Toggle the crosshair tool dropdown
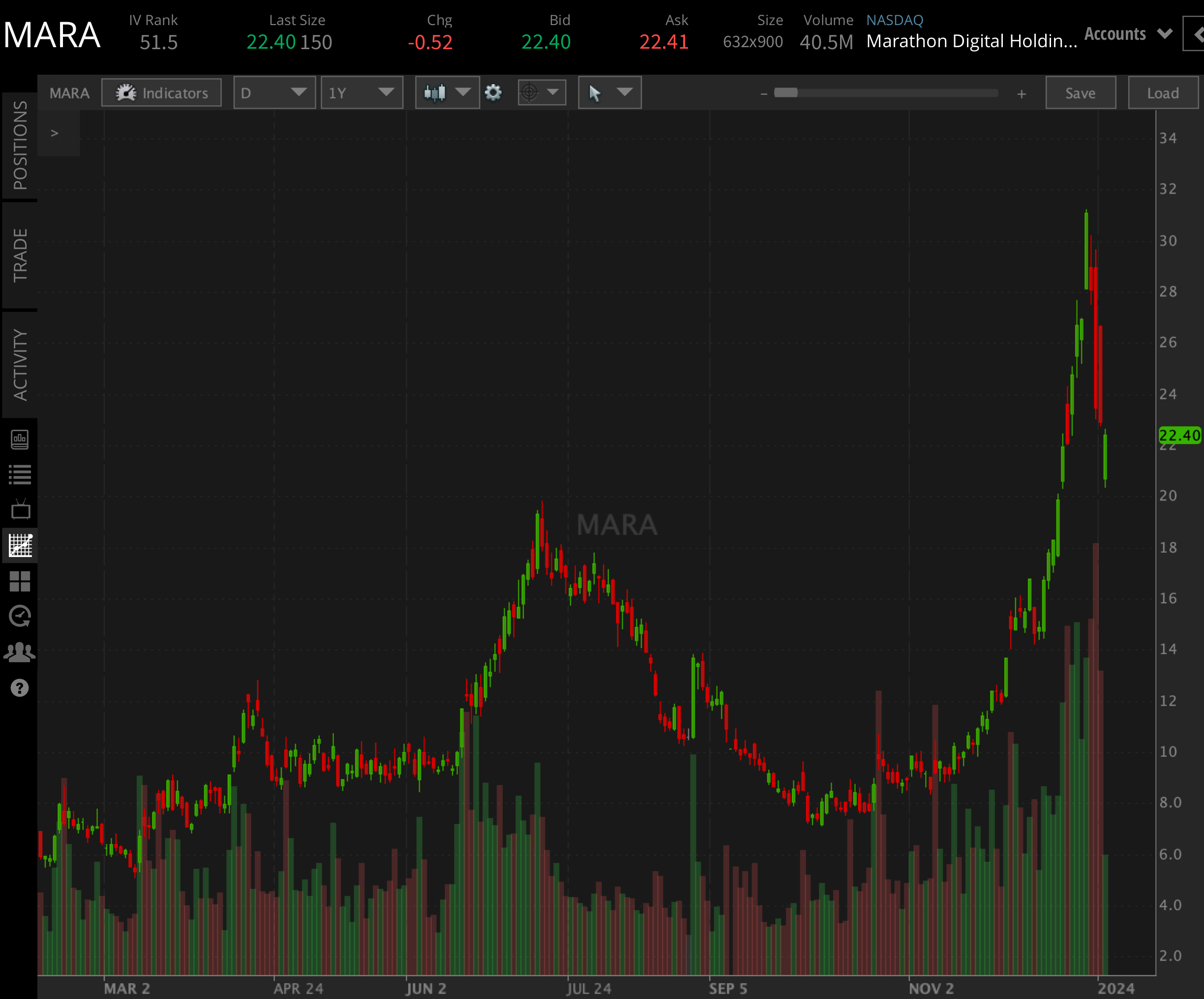The width and height of the screenshot is (1204, 999). [541, 92]
